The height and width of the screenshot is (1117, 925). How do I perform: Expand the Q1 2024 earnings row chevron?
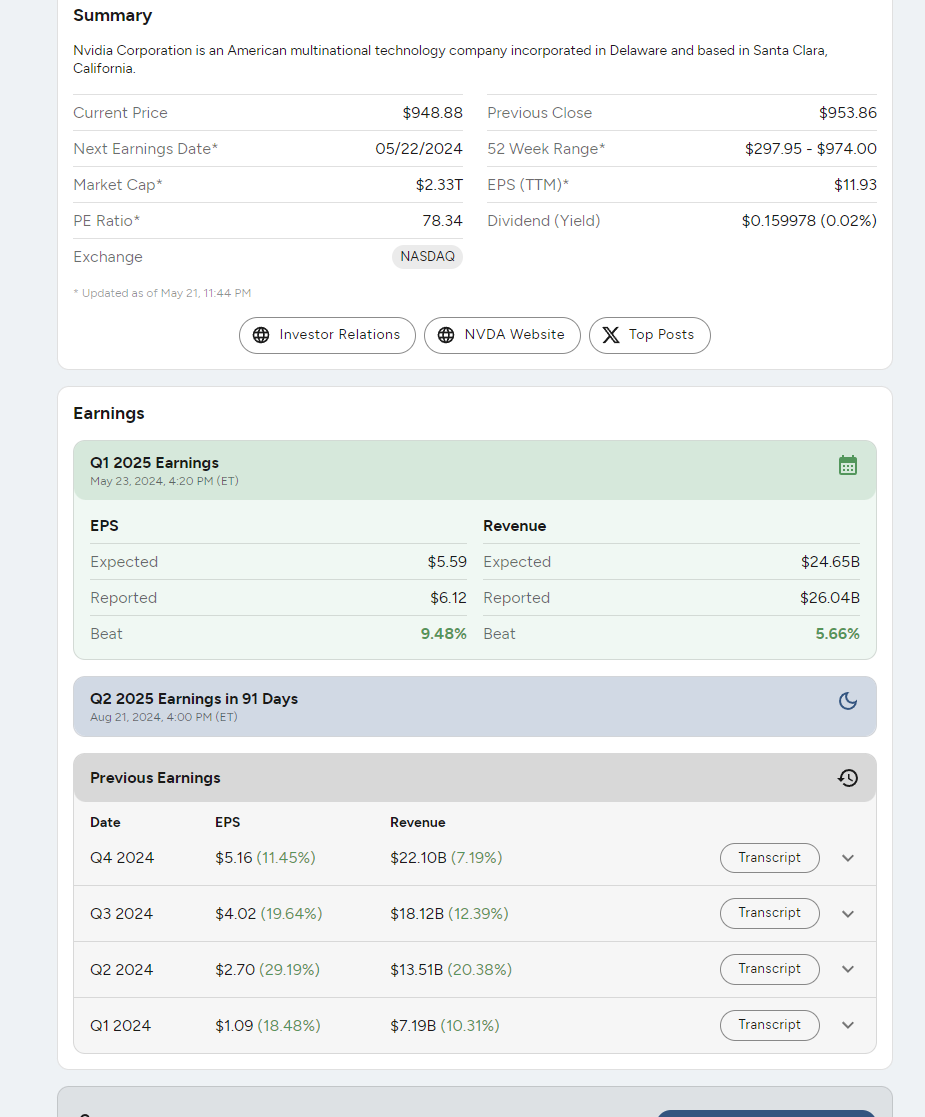click(x=848, y=1025)
